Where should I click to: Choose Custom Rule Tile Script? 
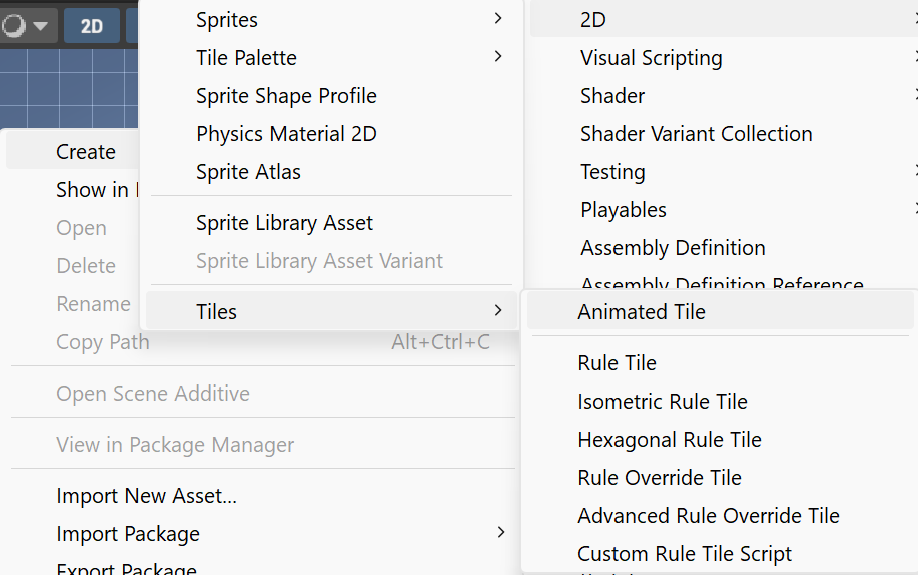(684, 554)
